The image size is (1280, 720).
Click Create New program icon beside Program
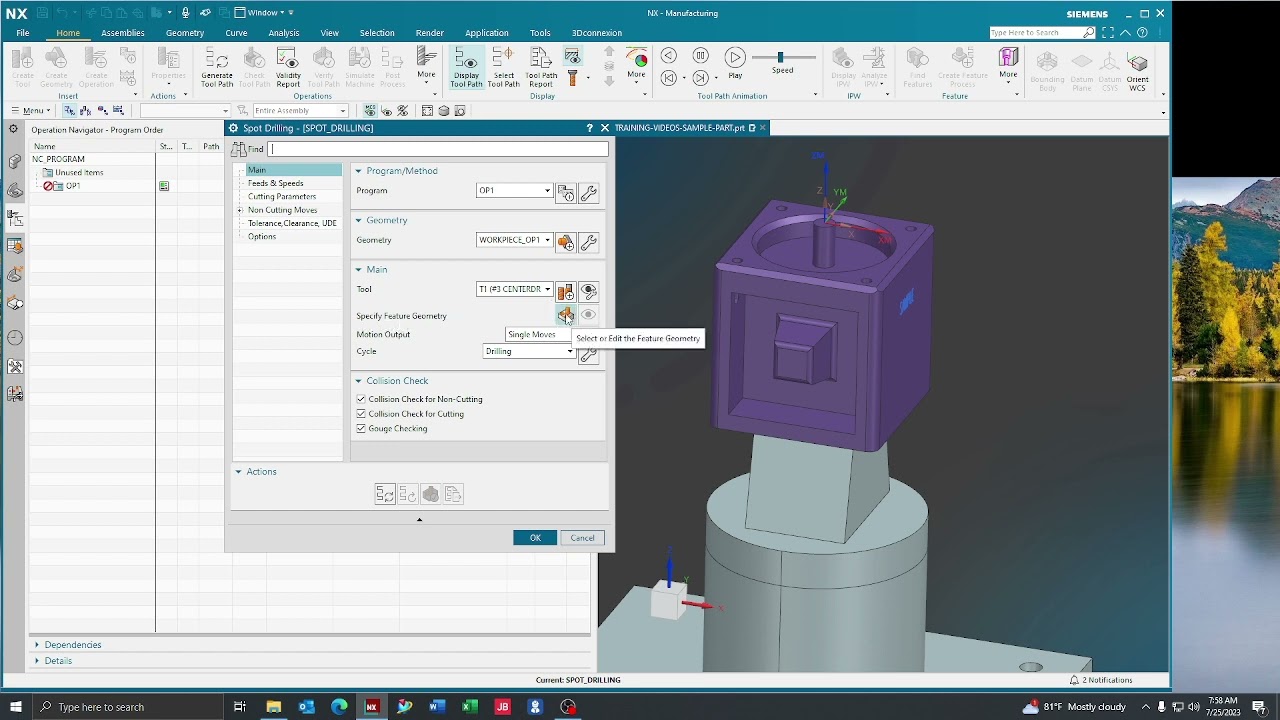click(566, 193)
